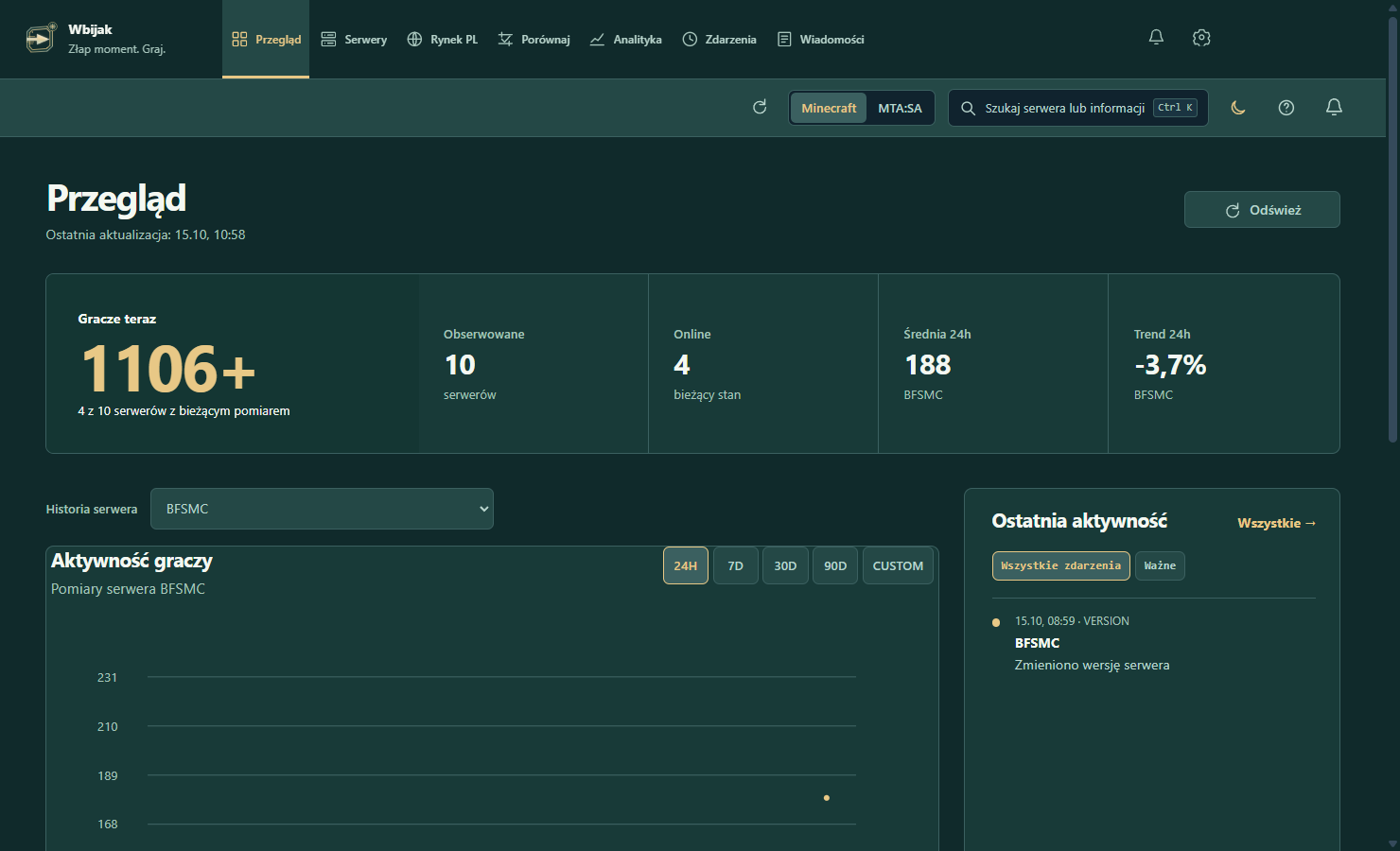1400x851 pixels.
Task: Click the magnifier search icon
Action: 968,108
